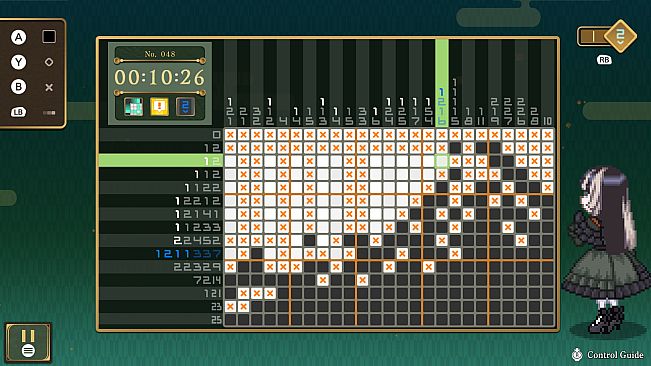Click the highlighted green cursor cell in grid
The height and width of the screenshot is (366, 651).
(442, 161)
